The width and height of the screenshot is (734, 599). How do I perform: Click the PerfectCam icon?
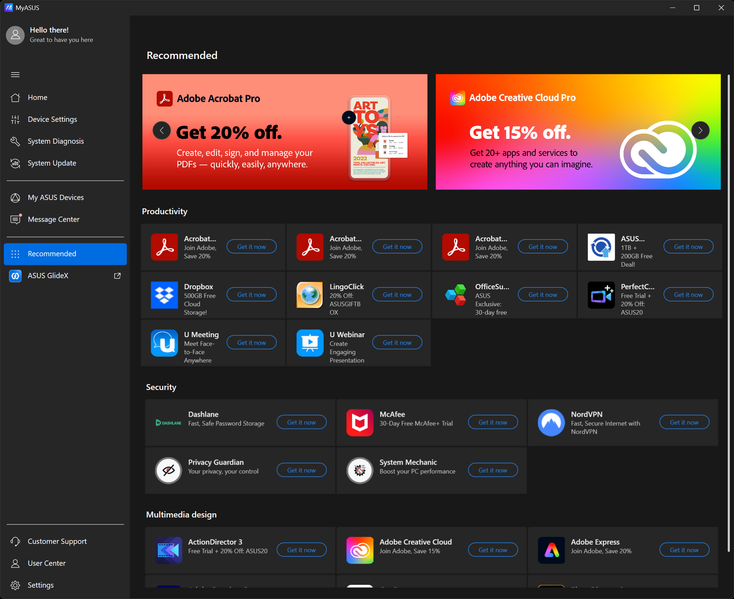click(601, 295)
